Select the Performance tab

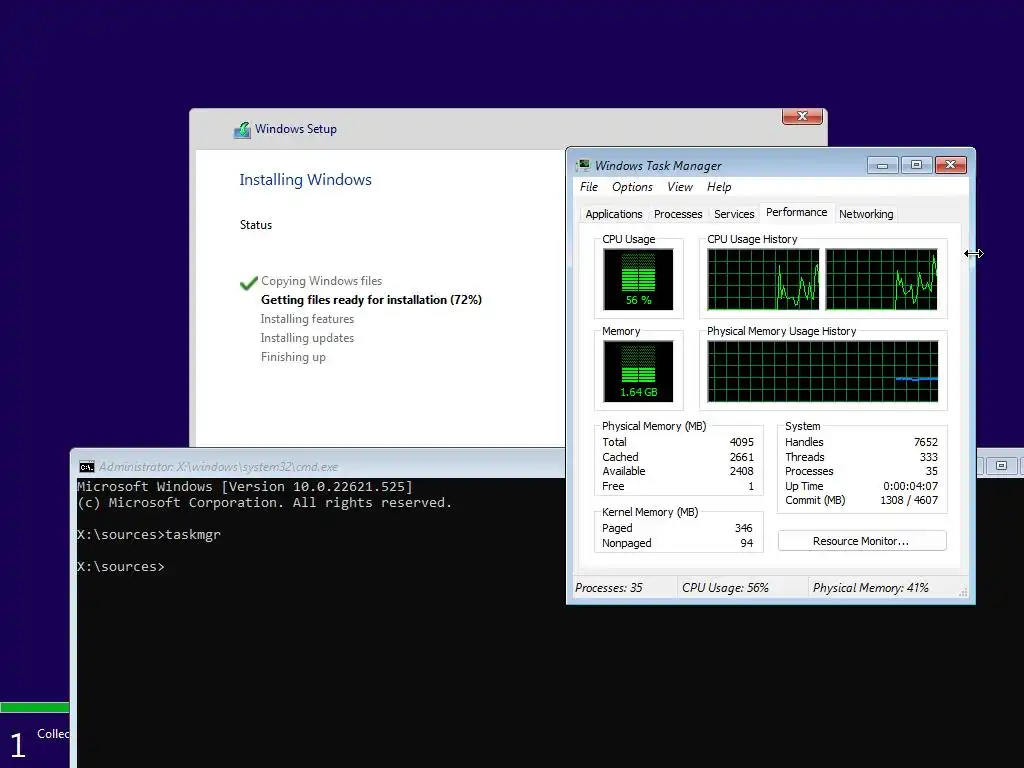(796, 212)
